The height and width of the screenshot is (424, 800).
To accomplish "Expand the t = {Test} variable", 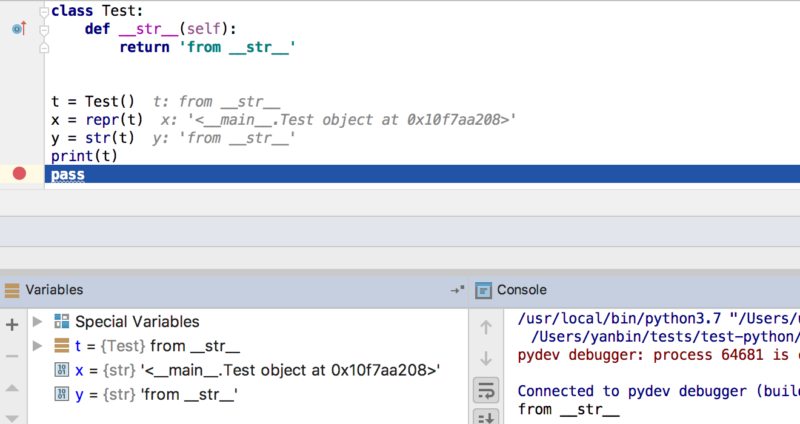I will click(x=38, y=346).
